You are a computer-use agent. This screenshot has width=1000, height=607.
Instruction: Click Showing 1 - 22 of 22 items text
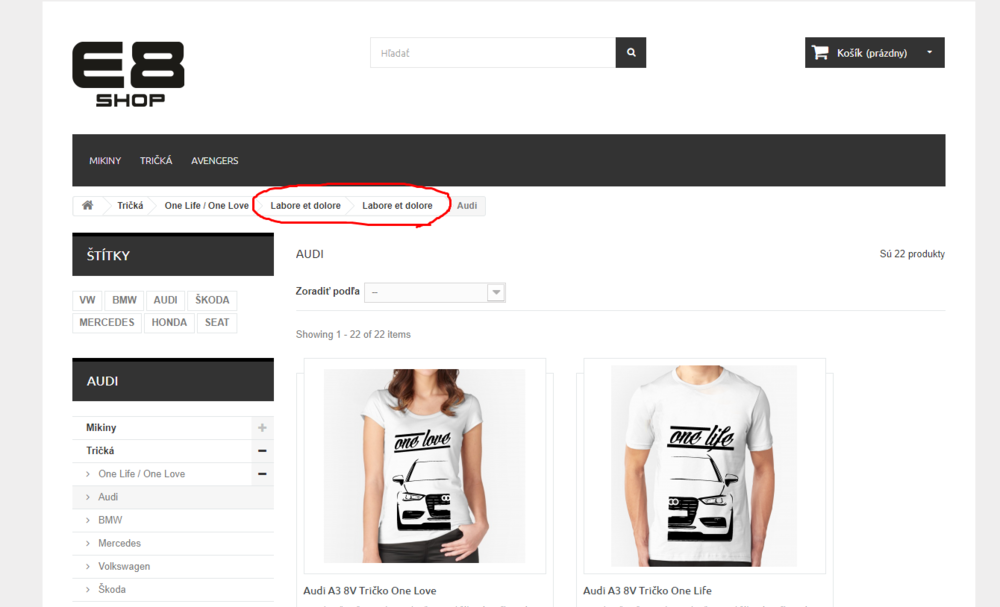tap(353, 334)
